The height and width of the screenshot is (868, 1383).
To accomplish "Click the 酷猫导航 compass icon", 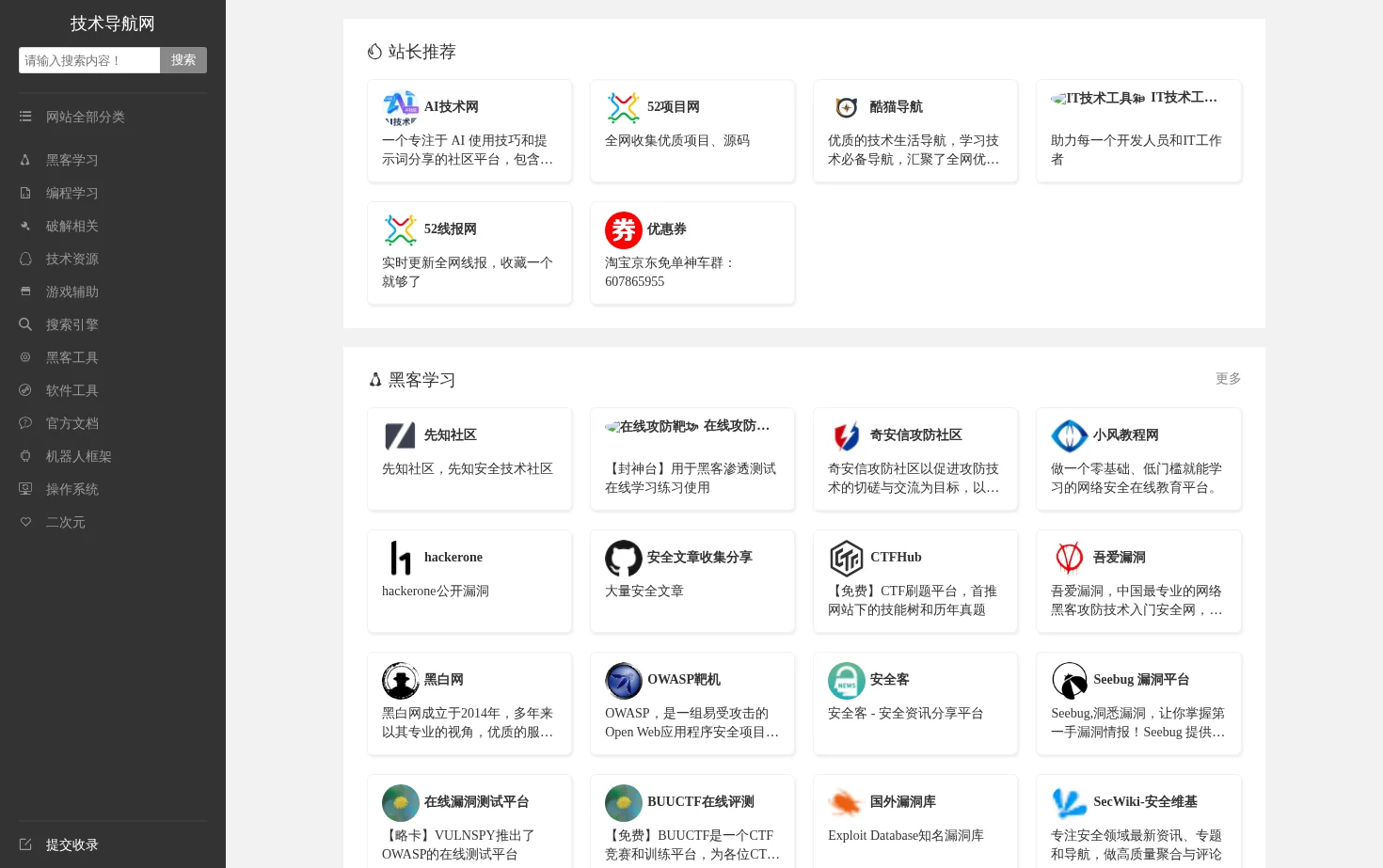I will [847, 108].
